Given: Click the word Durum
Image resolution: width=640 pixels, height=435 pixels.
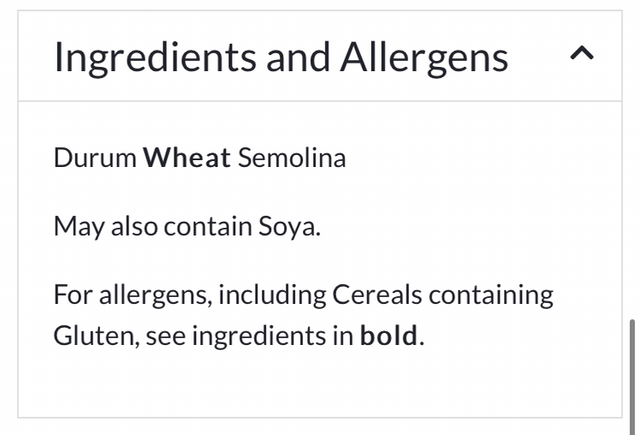Looking at the screenshot, I should 95,158.
